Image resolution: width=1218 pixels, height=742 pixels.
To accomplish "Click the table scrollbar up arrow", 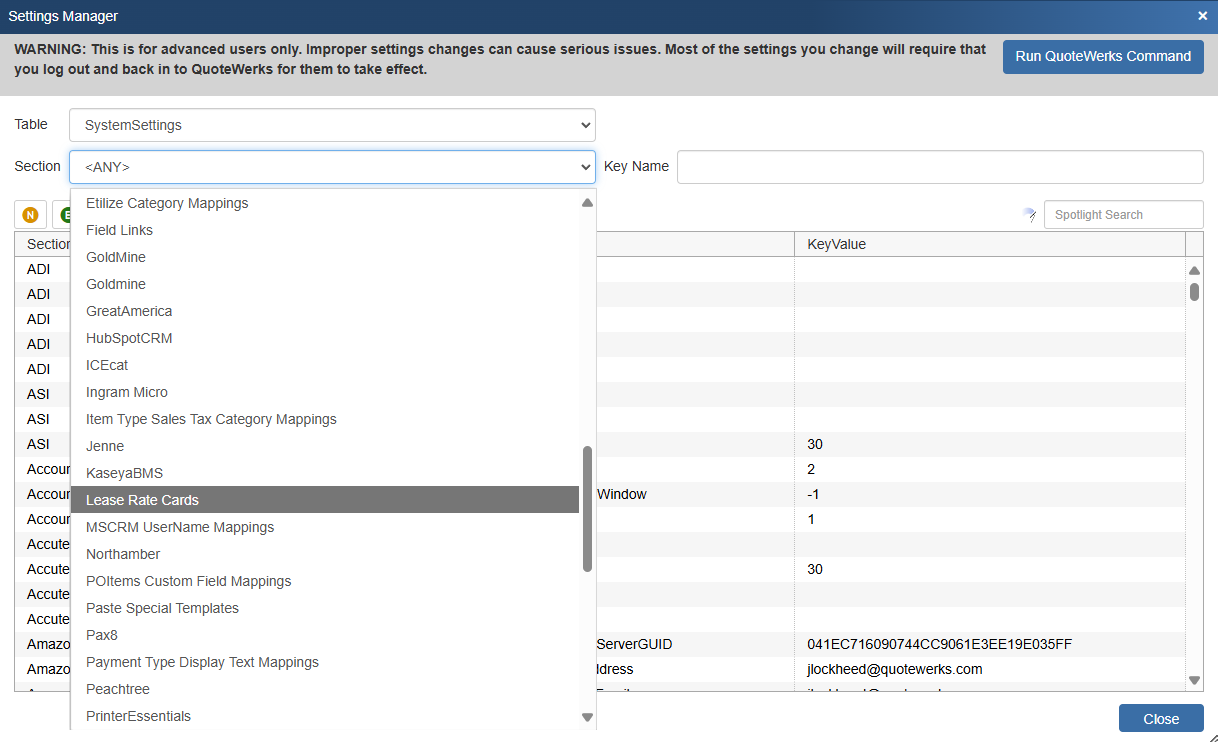I will [1194, 270].
